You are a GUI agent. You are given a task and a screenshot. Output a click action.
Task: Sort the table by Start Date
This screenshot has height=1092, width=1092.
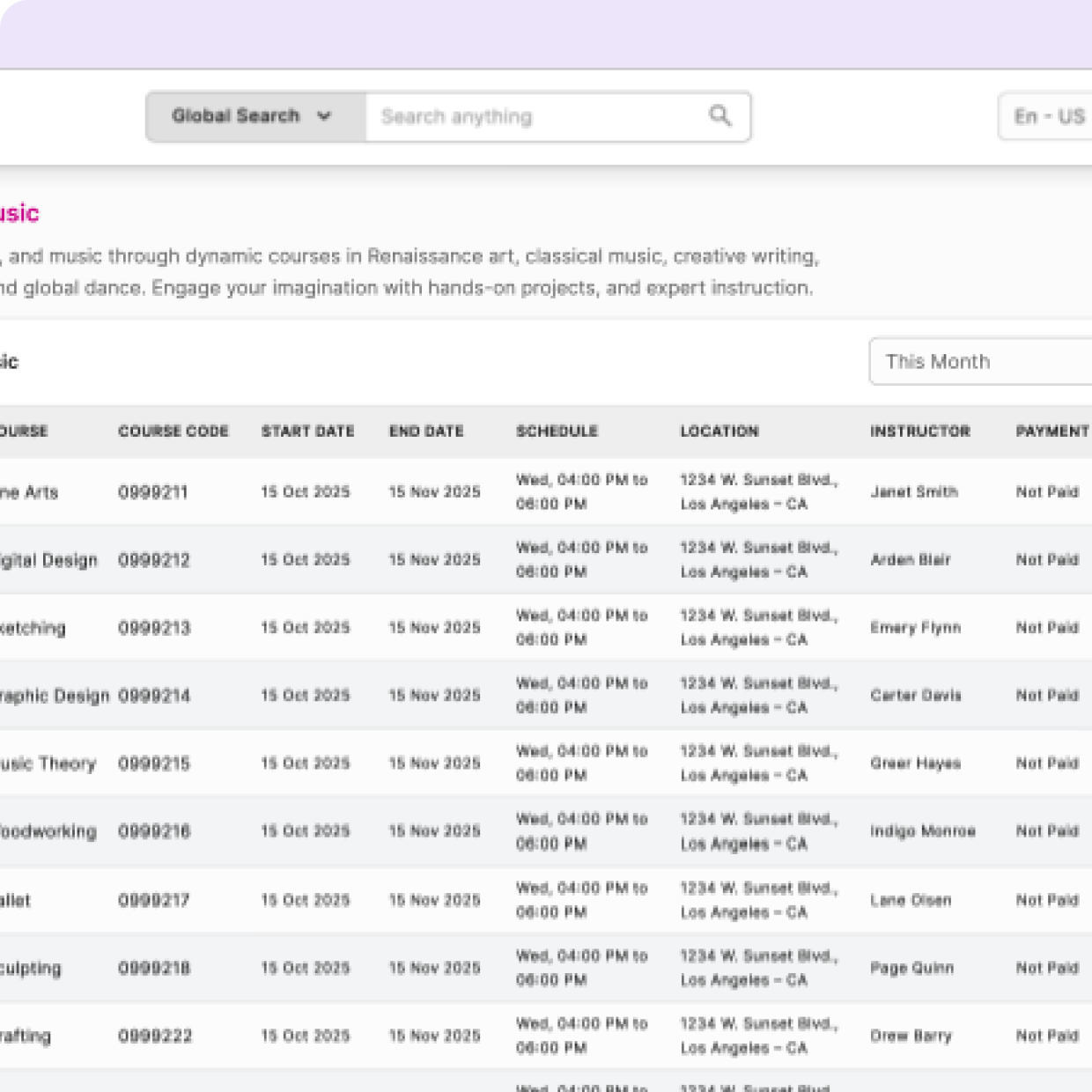pos(307,432)
